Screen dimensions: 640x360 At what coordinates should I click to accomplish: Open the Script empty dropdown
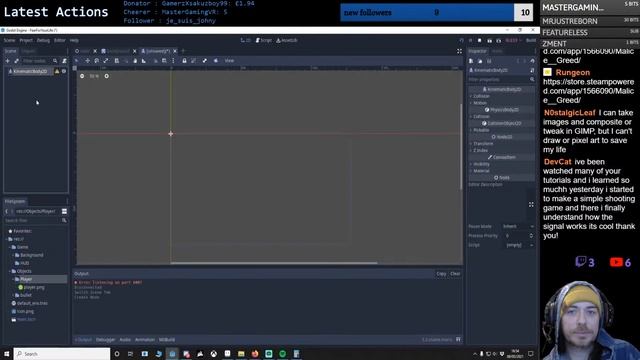pyautogui.click(x=518, y=245)
